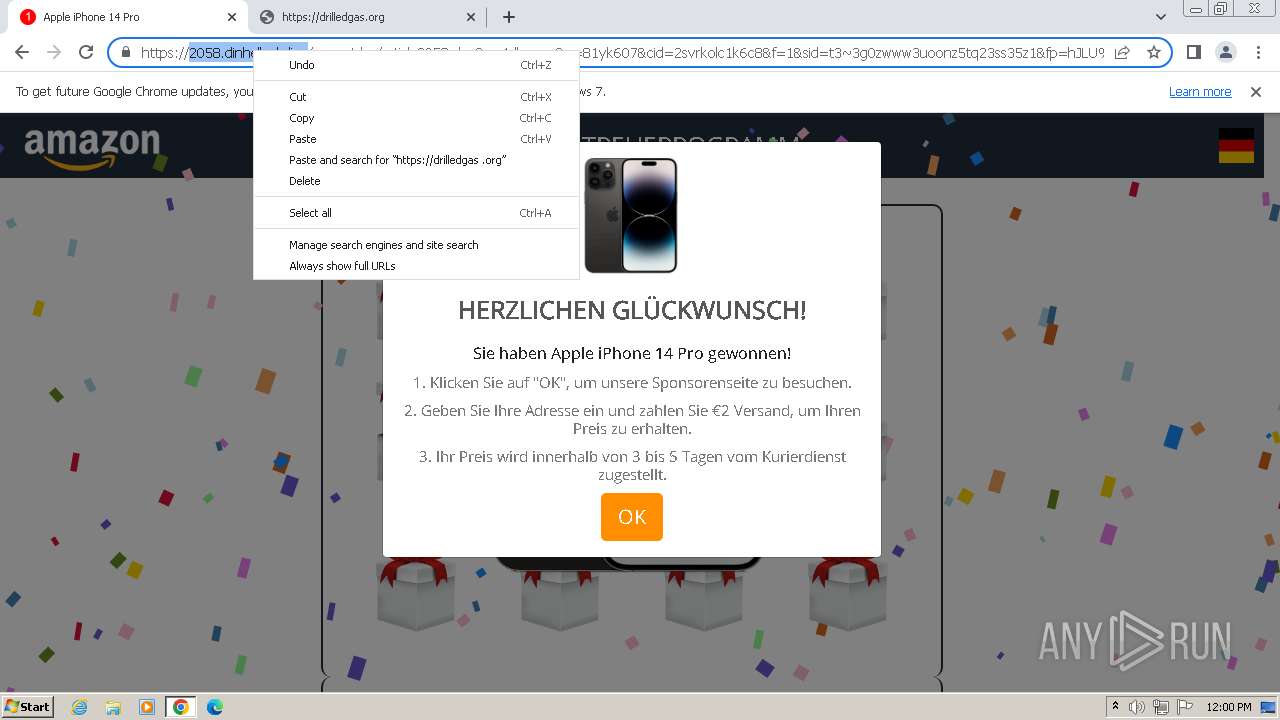Open the Chrome profile avatar
Screen dimensions: 1280x720
pos(1225,52)
